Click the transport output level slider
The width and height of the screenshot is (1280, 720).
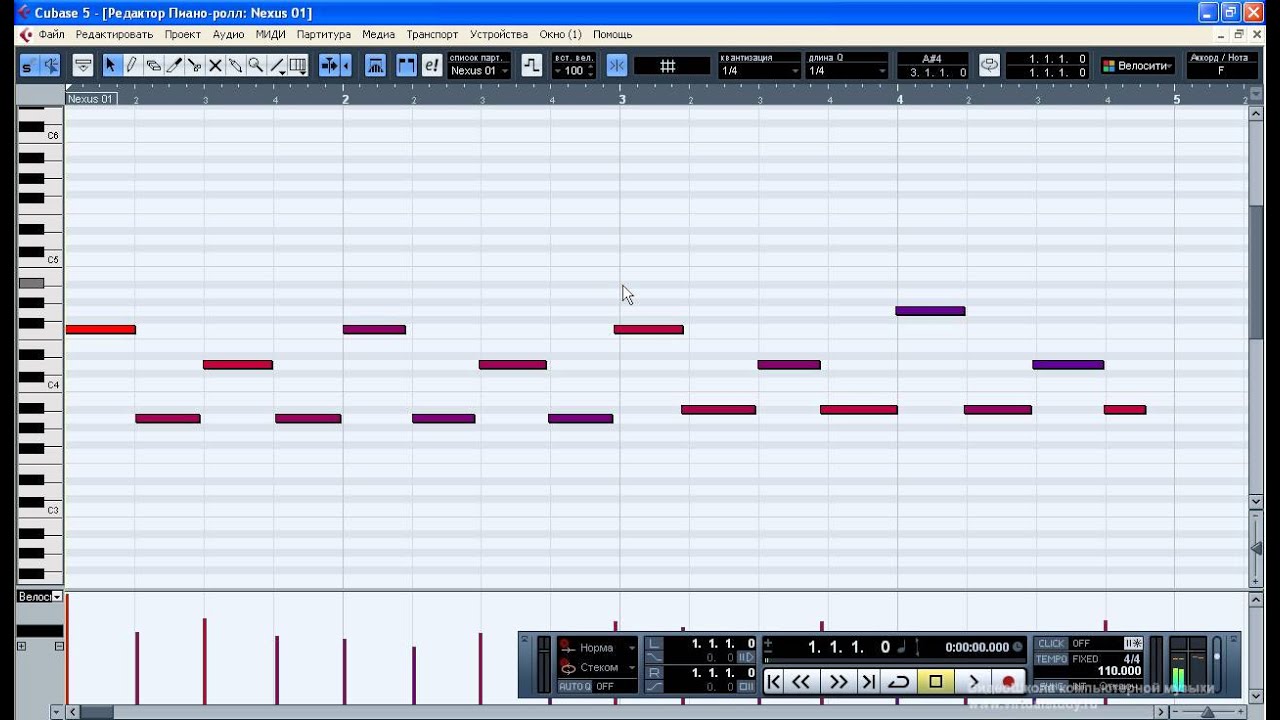(x=1217, y=665)
